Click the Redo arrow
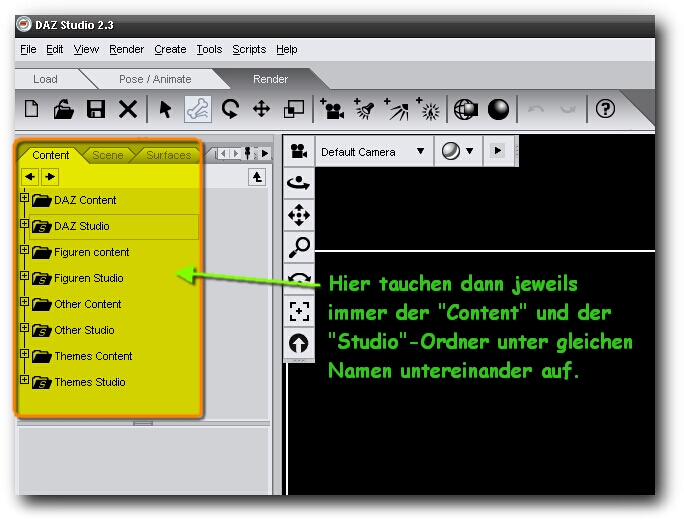Image resolution: width=684 pixels, height=524 pixels. pos(568,109)
